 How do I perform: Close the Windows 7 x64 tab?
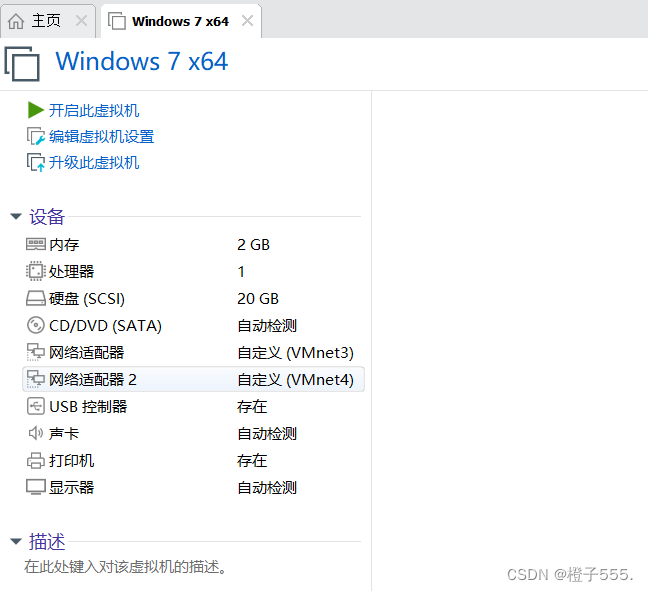247,21
